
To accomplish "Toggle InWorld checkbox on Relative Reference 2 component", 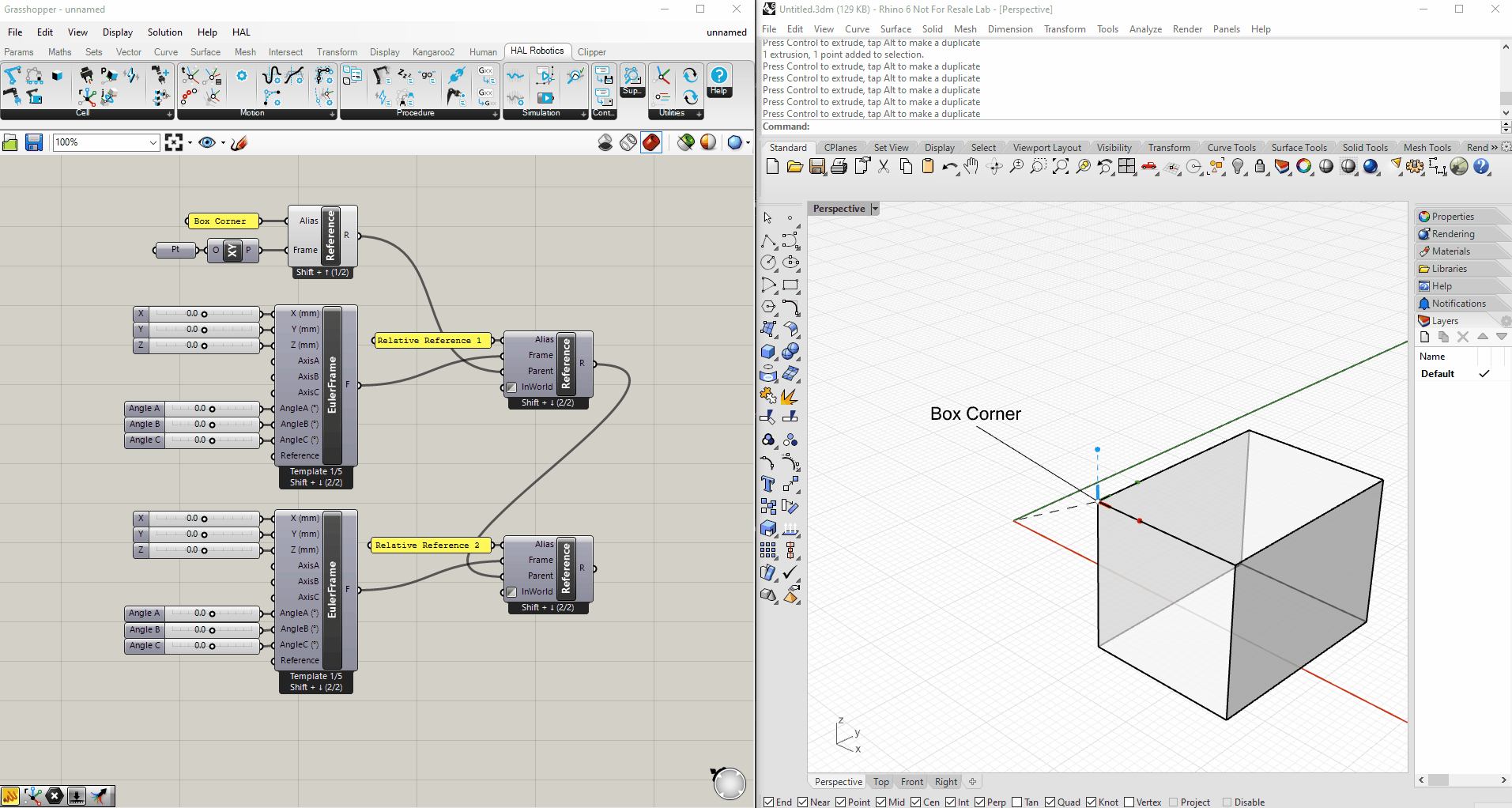I will [511, 592].
